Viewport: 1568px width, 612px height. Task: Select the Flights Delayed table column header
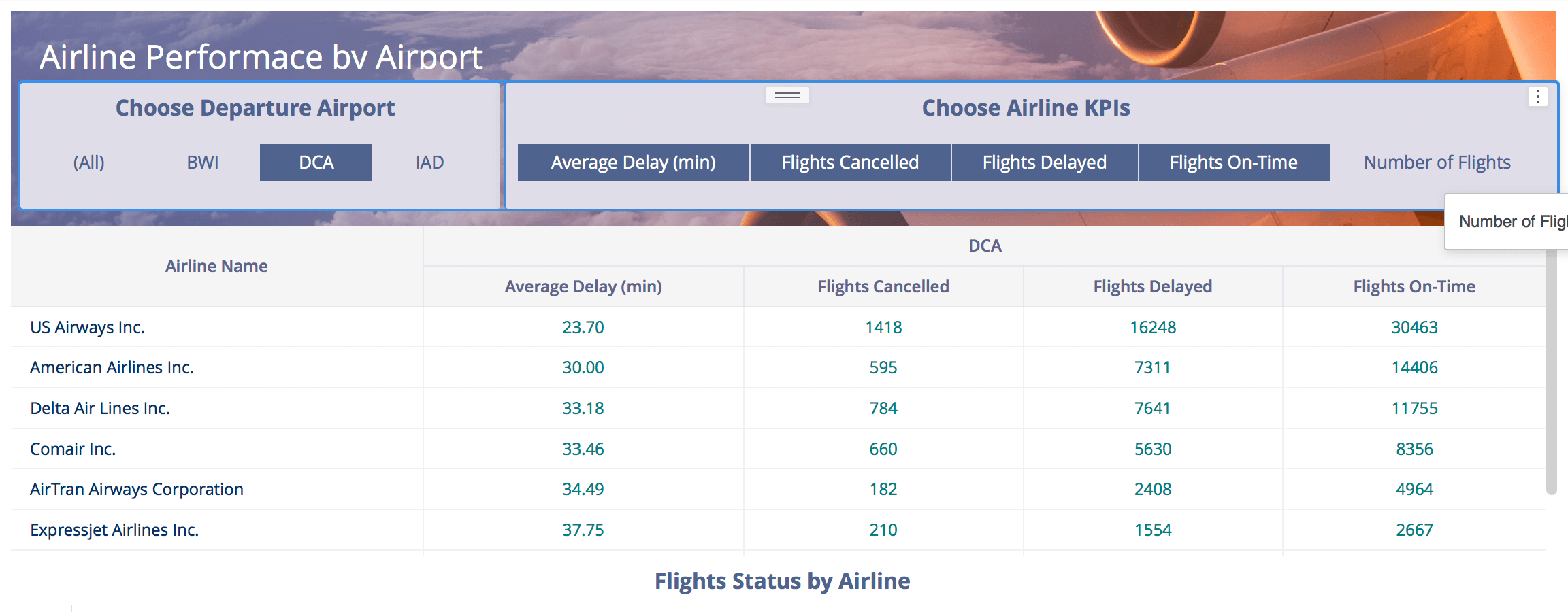tap(1152, 286)
